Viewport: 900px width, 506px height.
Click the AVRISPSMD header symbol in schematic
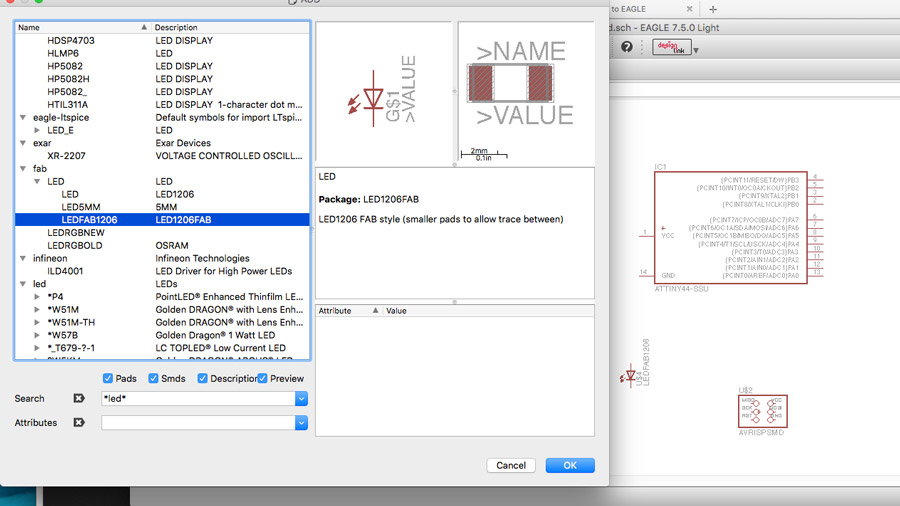click(x=762, y=411)
